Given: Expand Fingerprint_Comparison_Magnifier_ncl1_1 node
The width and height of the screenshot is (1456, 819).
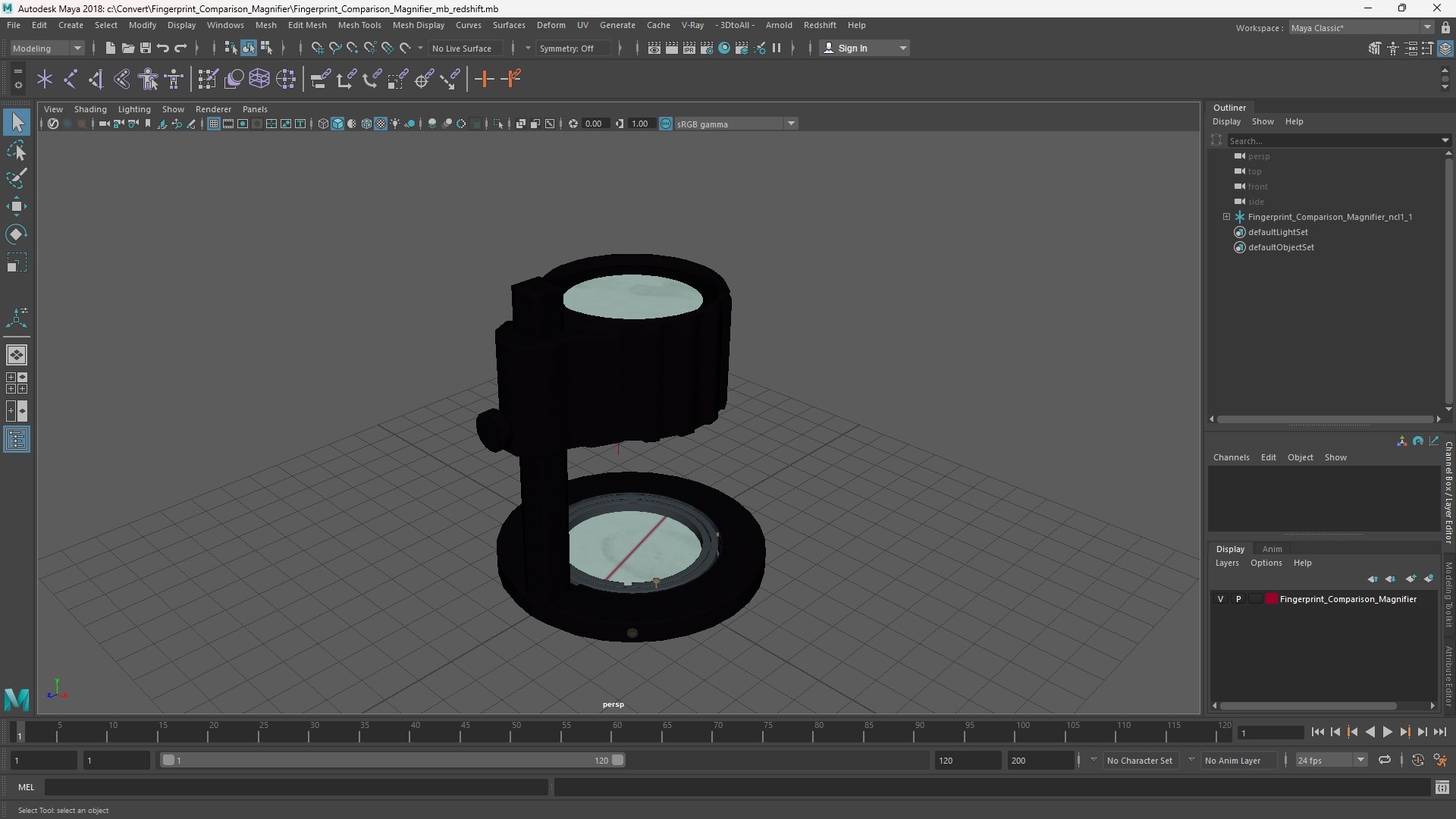Looking at the screenshot, I should 1226,217.
